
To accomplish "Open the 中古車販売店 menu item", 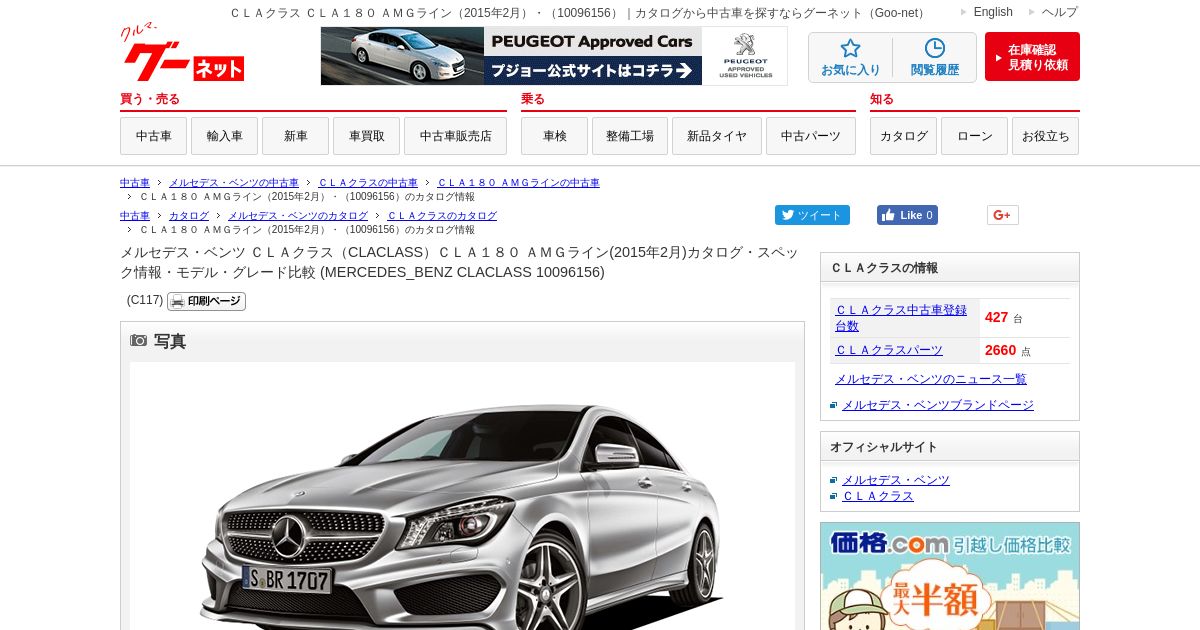I will point(455,136).
